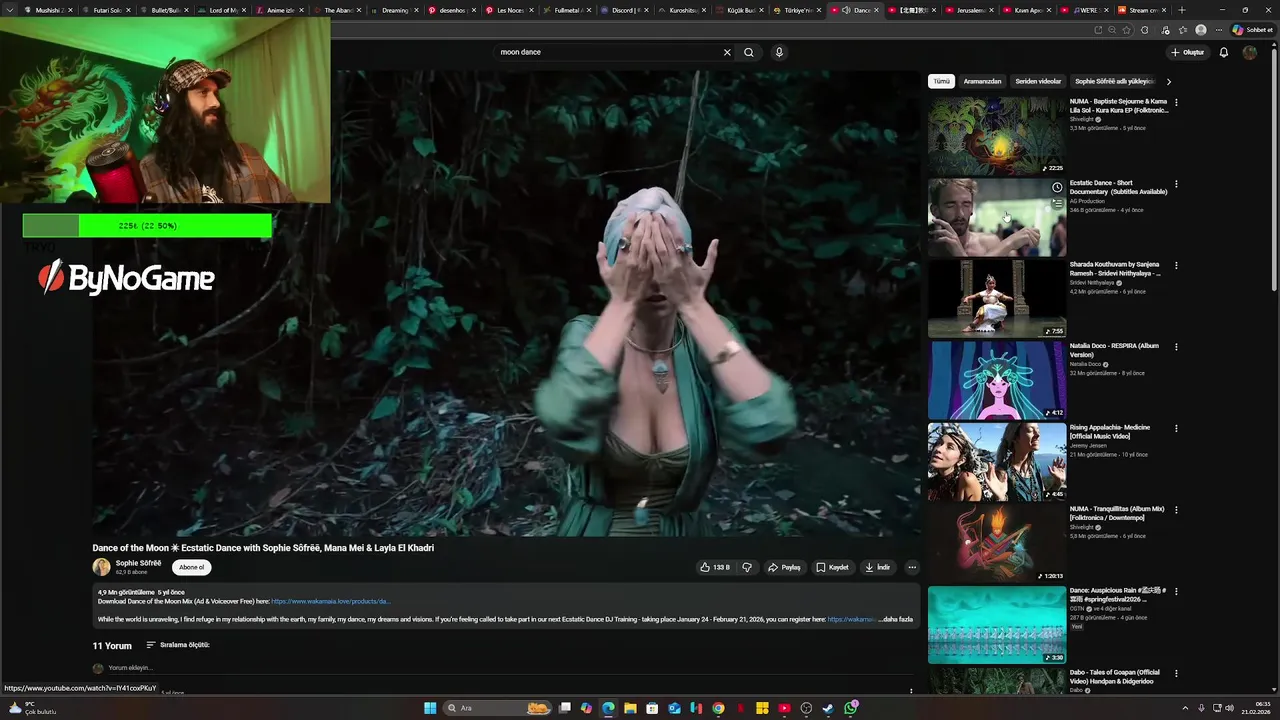Open options for Sharada Kouthuvam video
1280x720 pixels.
[1176, 265]
